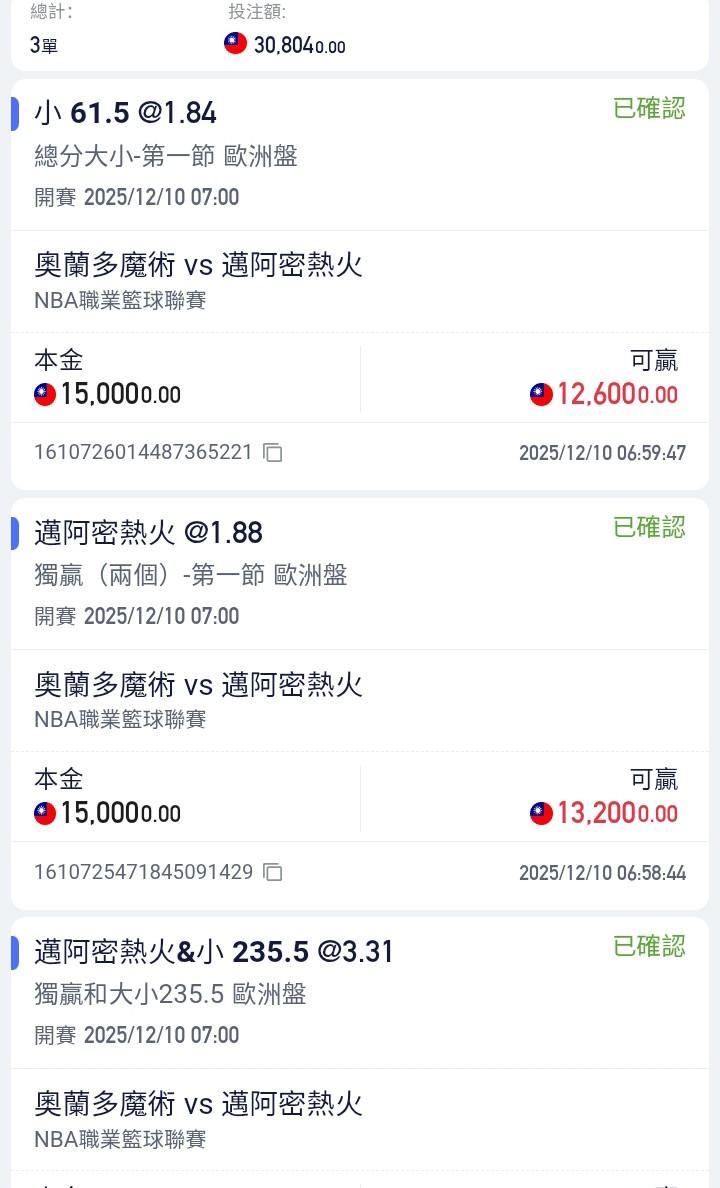The image size is (720, 1188).
Task: Tap 已確認 status on the @3.31 bet
Action: 649,946
